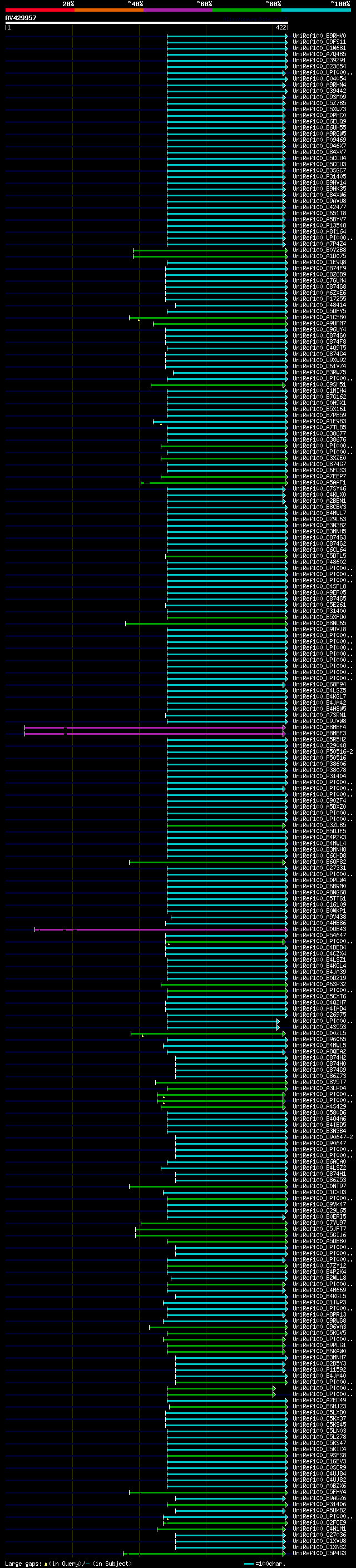Open hit UniRef100_P31406
This screenshot has width=356, height=1568.
point(319,1505)
